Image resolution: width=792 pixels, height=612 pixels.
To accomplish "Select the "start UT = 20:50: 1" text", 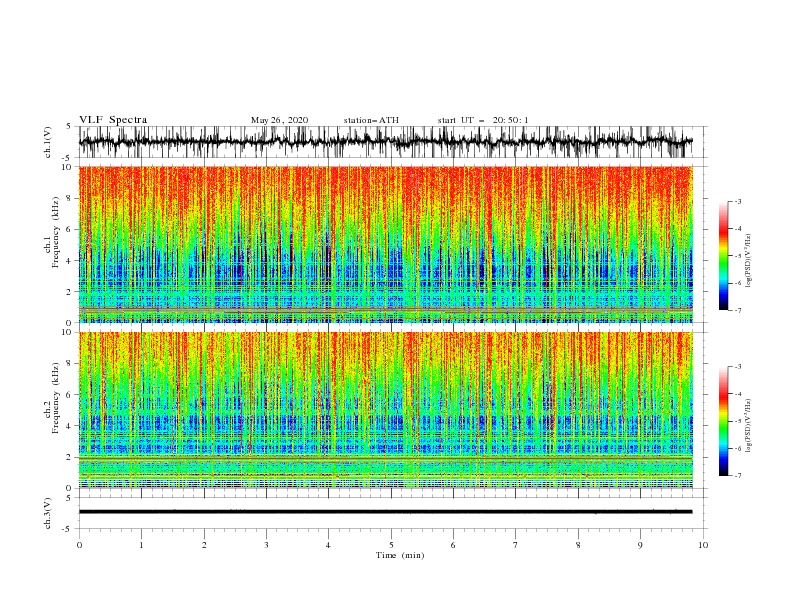I will (483, 120).
